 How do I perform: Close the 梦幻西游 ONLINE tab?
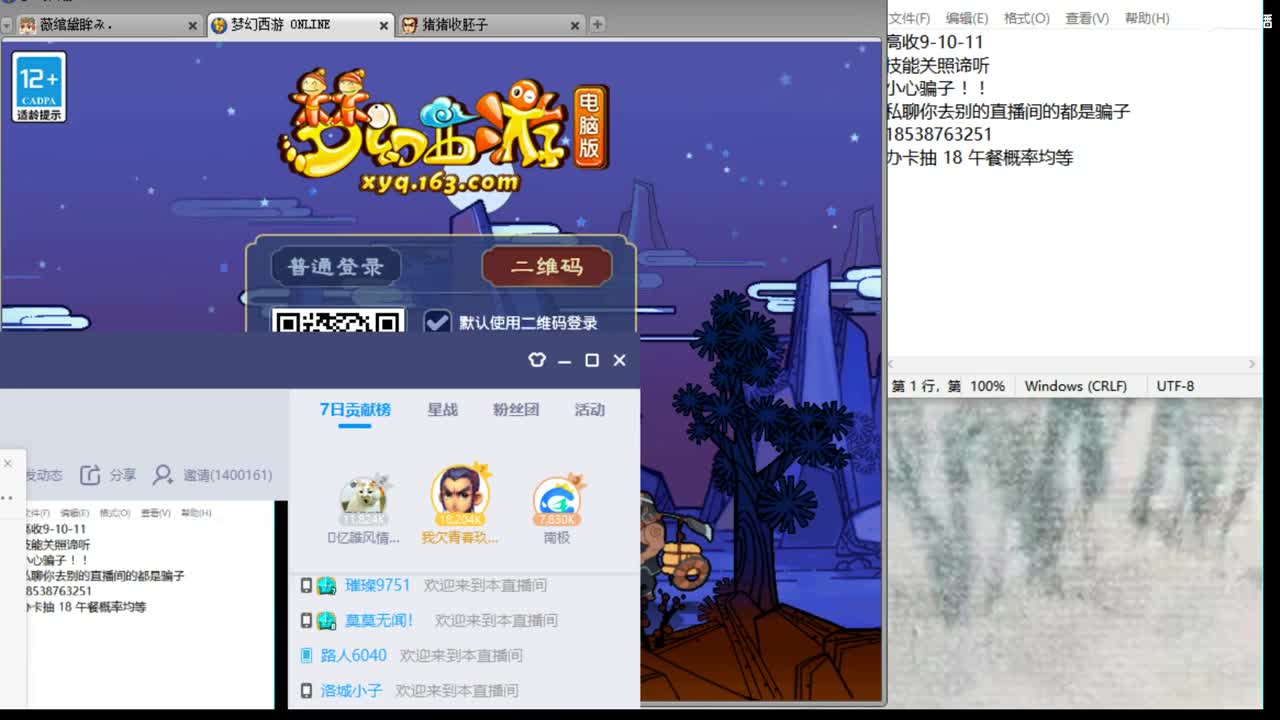[x=384, y=26]
